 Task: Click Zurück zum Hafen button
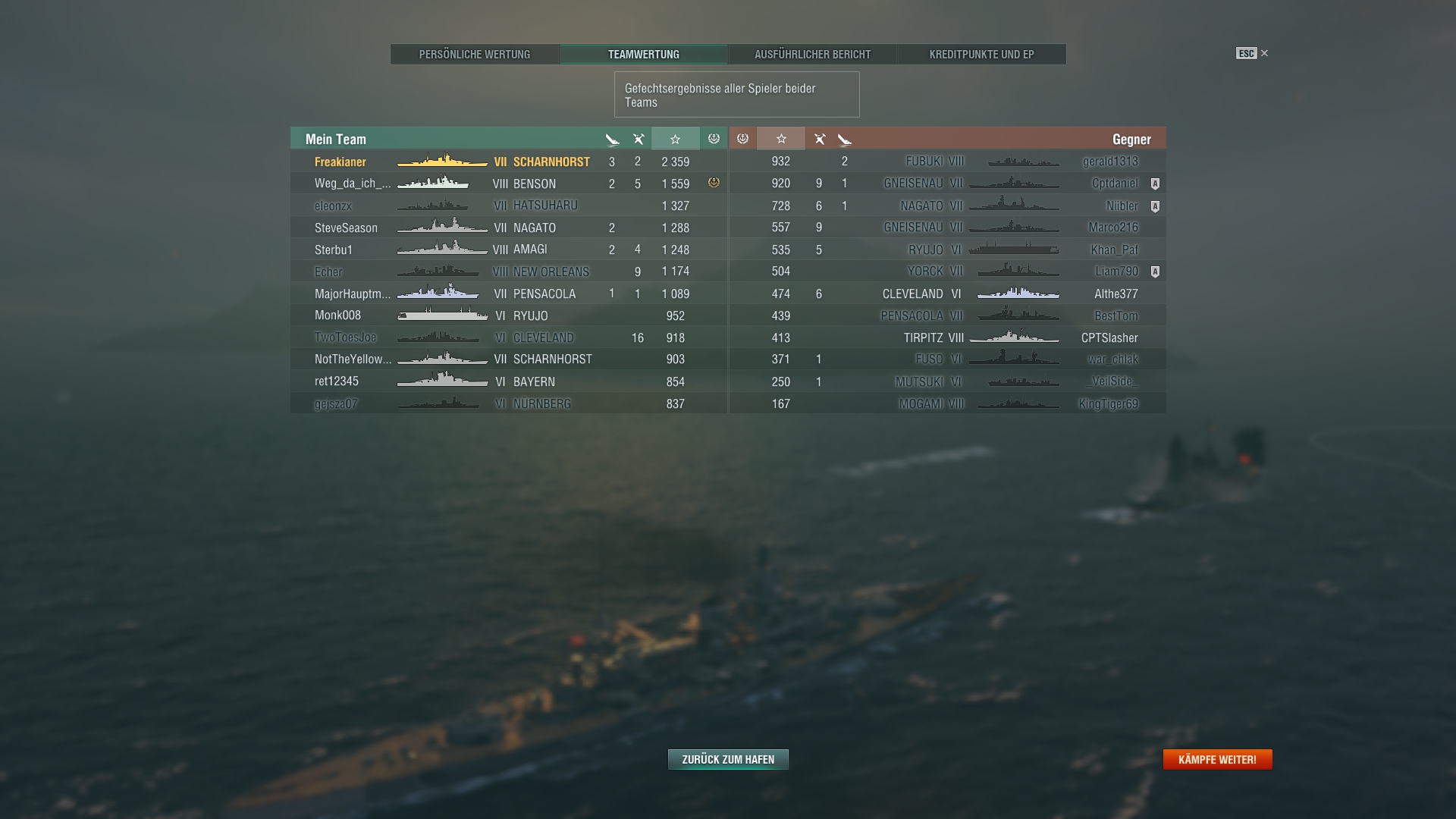728,759
